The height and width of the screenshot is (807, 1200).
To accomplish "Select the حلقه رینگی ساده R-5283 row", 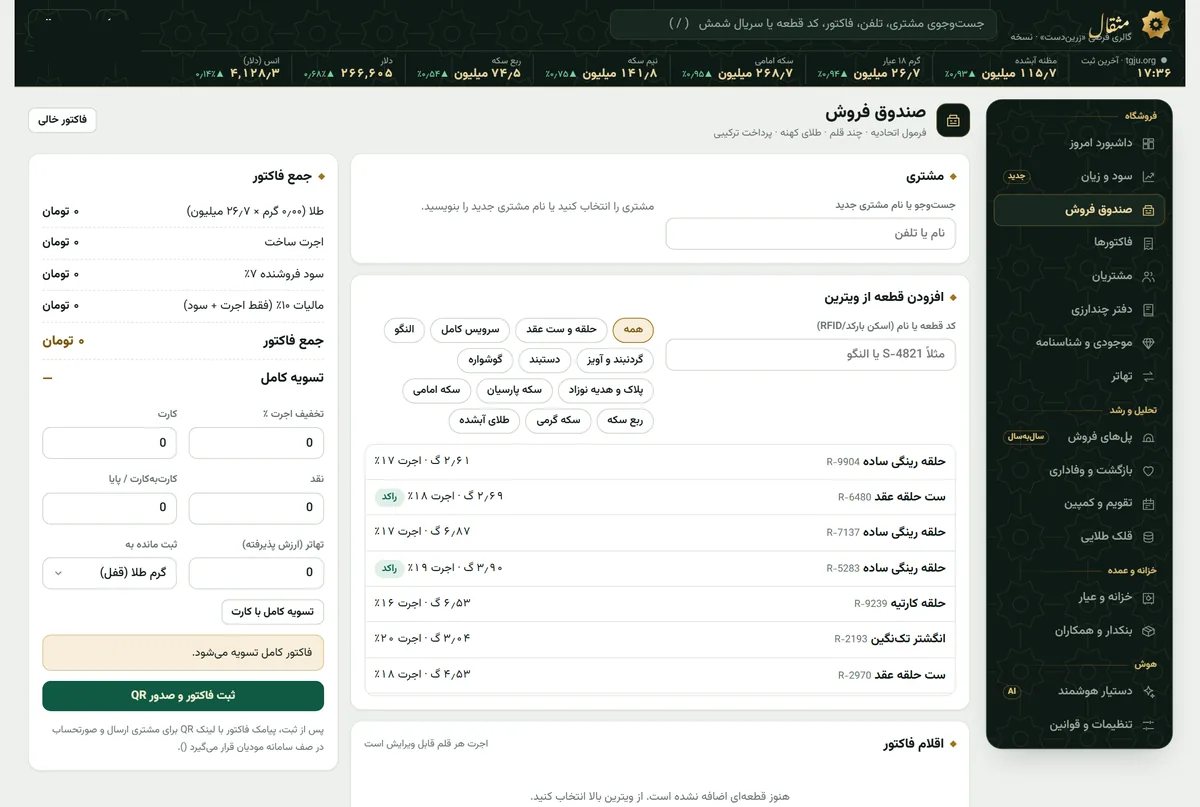I will [660, 568].
